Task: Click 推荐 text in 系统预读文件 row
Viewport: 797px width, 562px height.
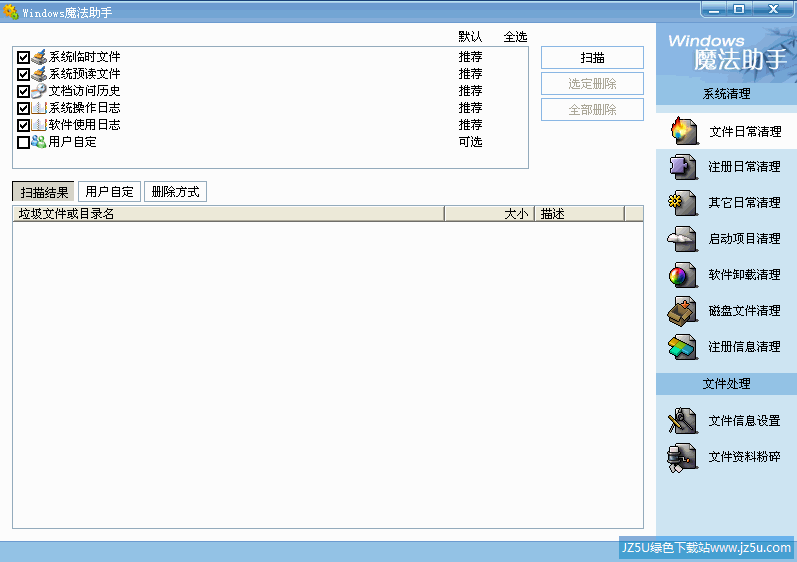Action: (x=470, y=74)
